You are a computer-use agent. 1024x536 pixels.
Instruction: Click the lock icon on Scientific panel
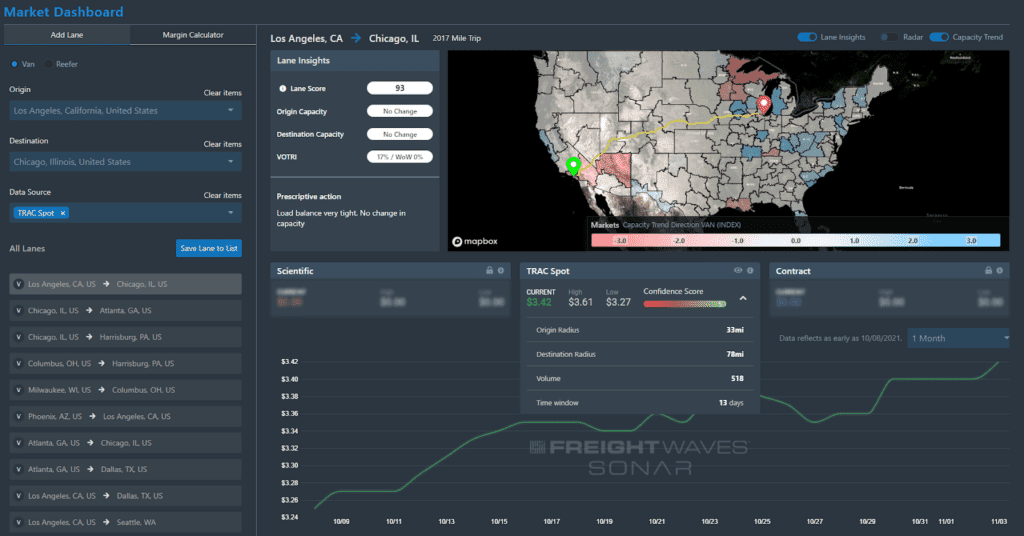point(488,271)
